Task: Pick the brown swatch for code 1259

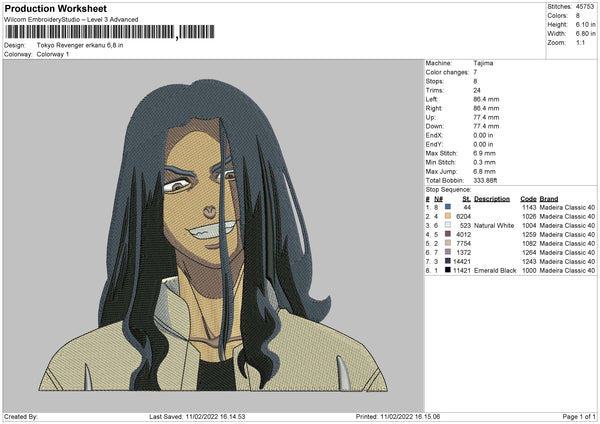Action: pyautogui.click(x=448, y=234)
